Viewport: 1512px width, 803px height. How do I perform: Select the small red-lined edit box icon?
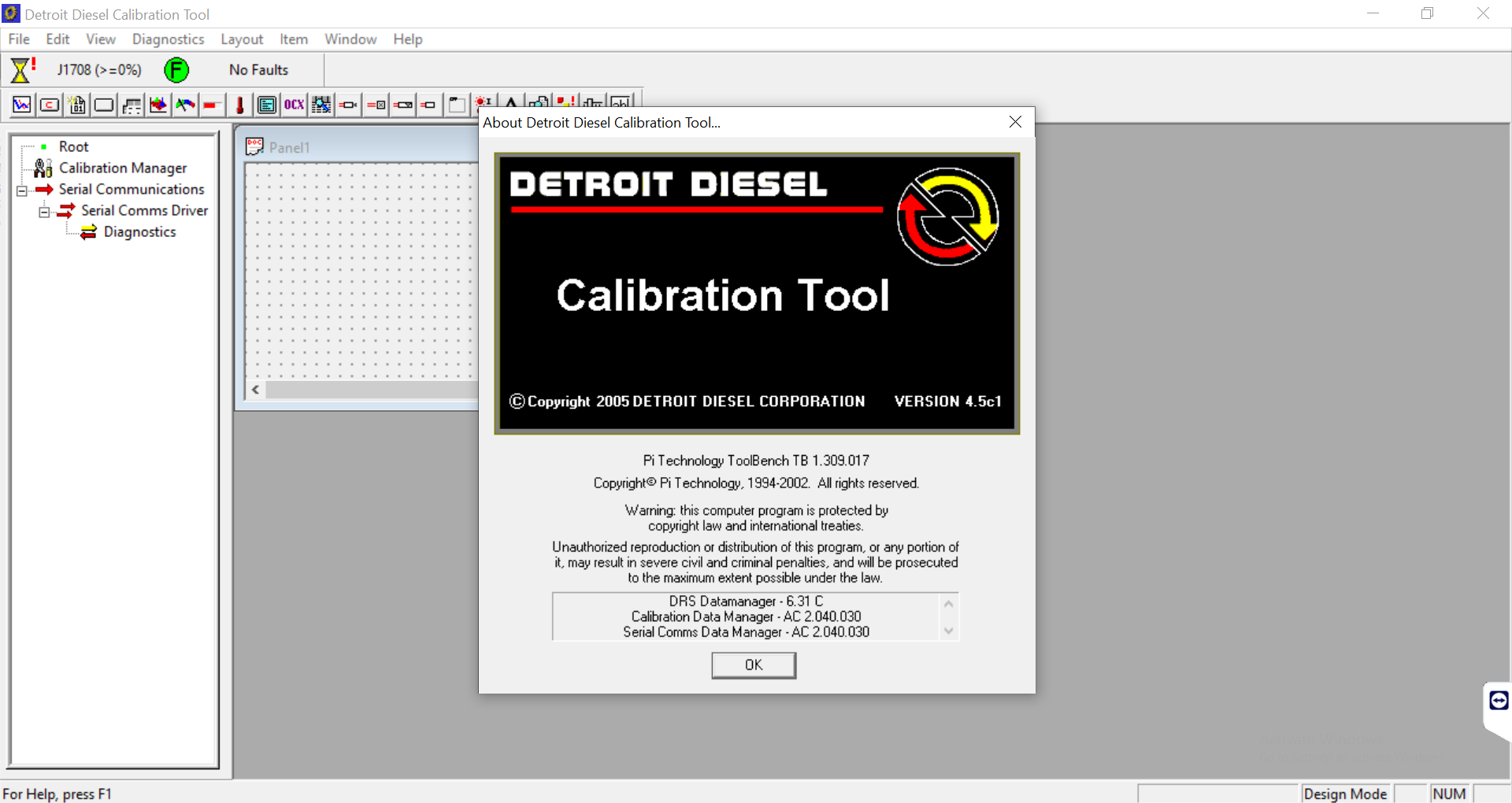(x=428, y=104)
